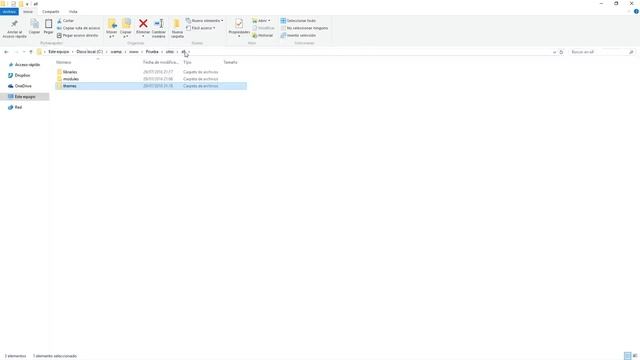Click the Anclar al Acceso rápido pin icon
This screenshot has width=640, height=360.
pos(14,24)
